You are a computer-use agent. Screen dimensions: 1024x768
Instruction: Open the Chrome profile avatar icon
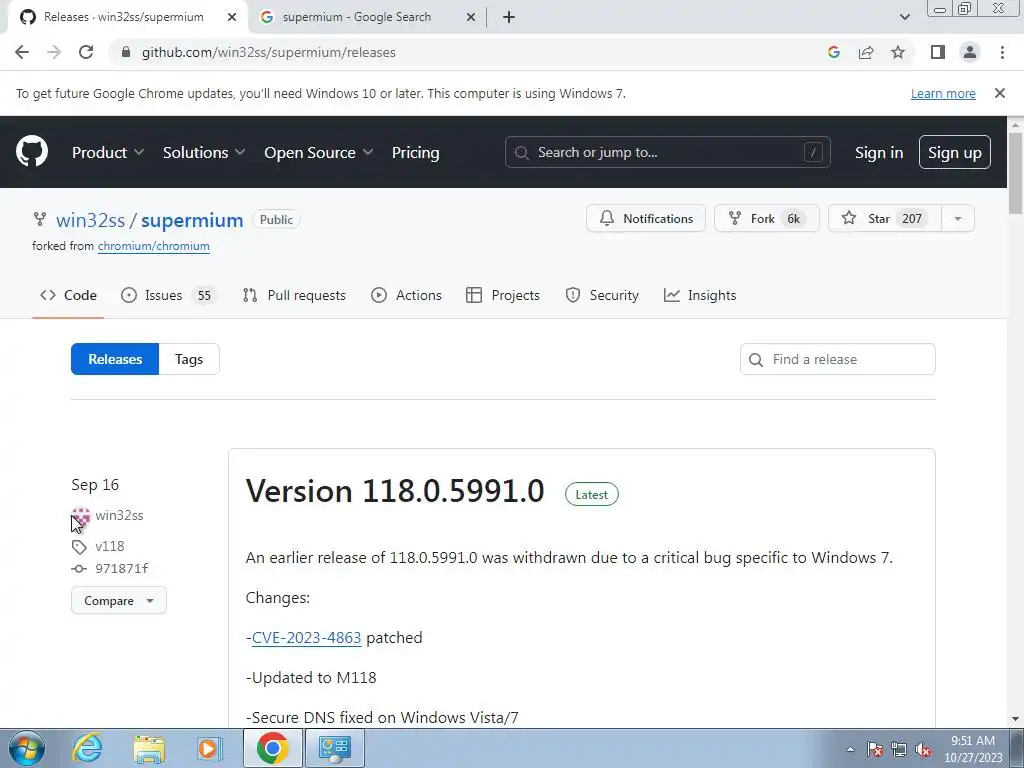(x=970, y=52)
